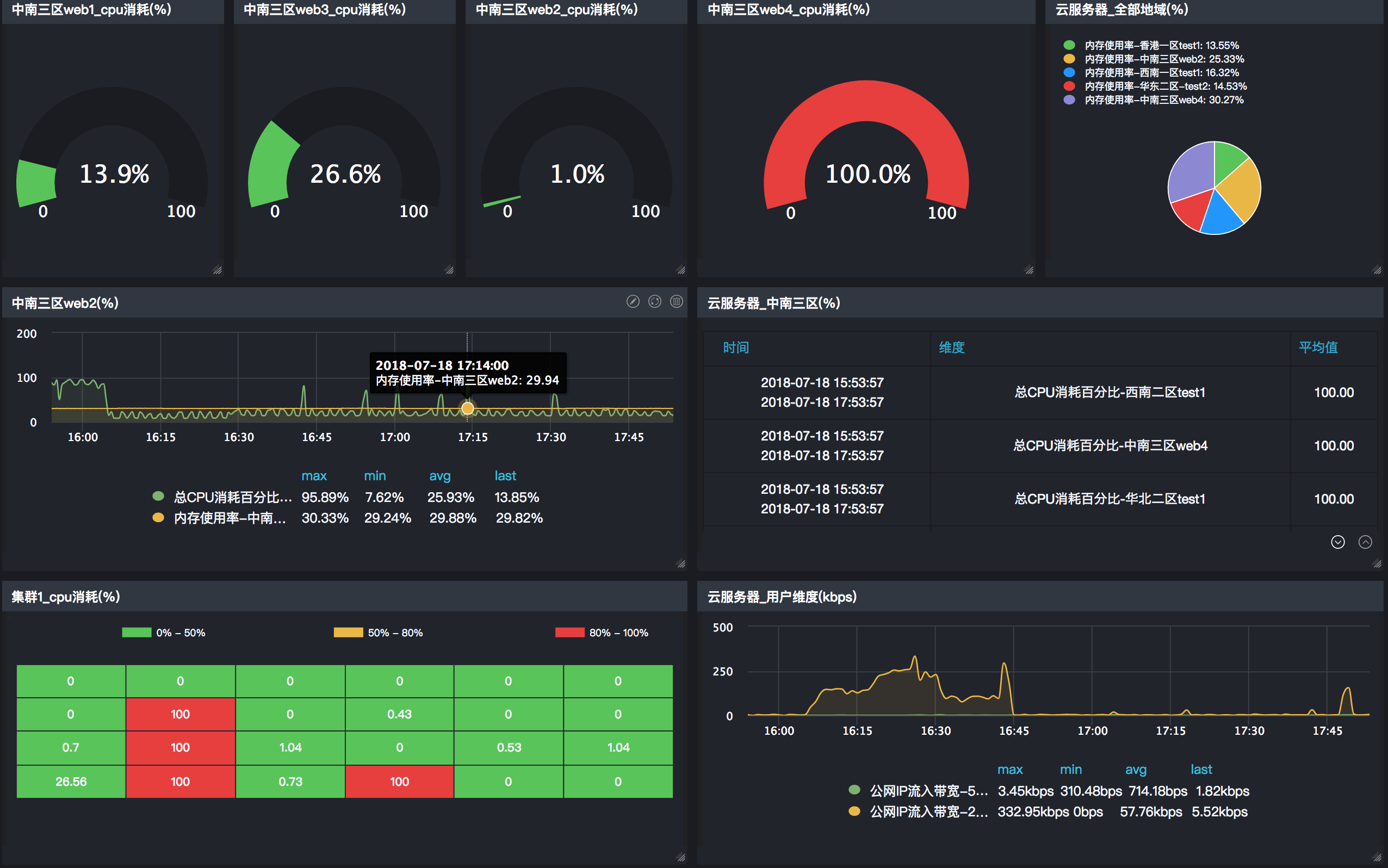Click the resize handle of 云服务器_全部地域 pie panel
The image size is (1388, 868).
1377,269
